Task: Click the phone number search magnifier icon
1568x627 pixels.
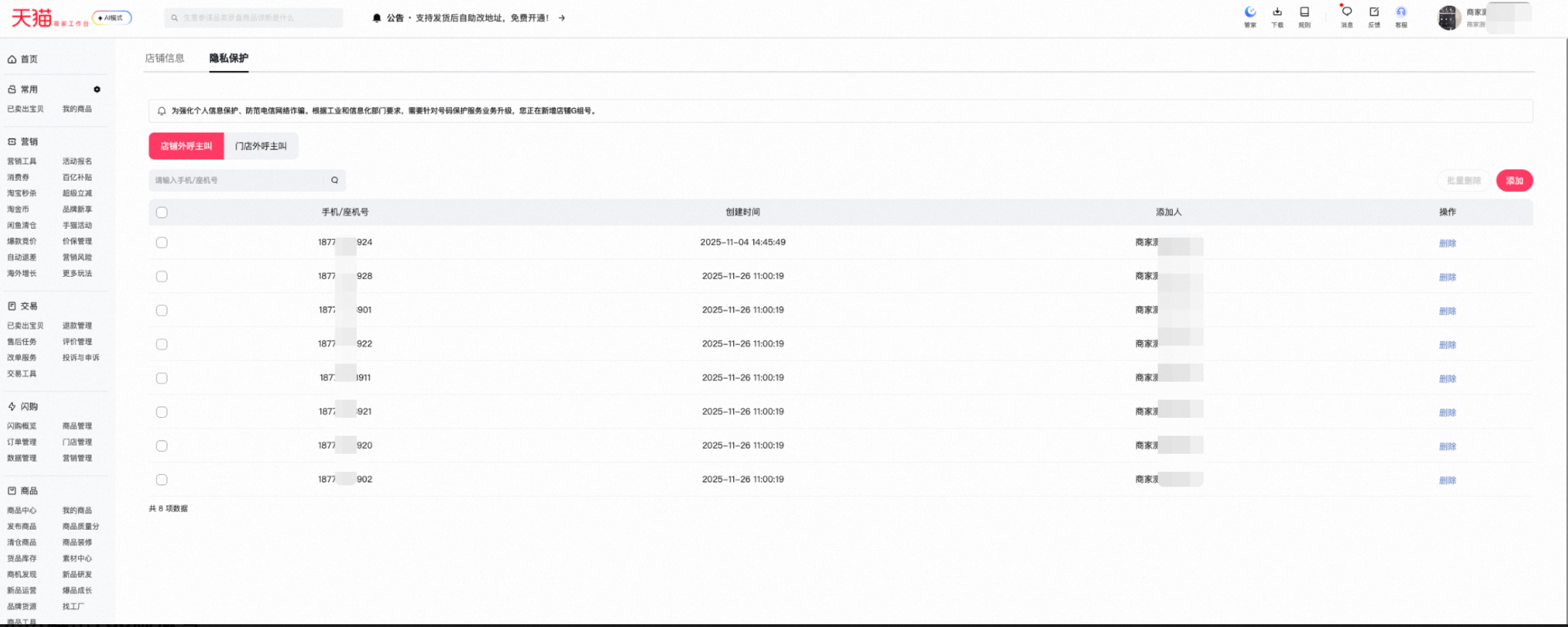Action: pos(335,180)
